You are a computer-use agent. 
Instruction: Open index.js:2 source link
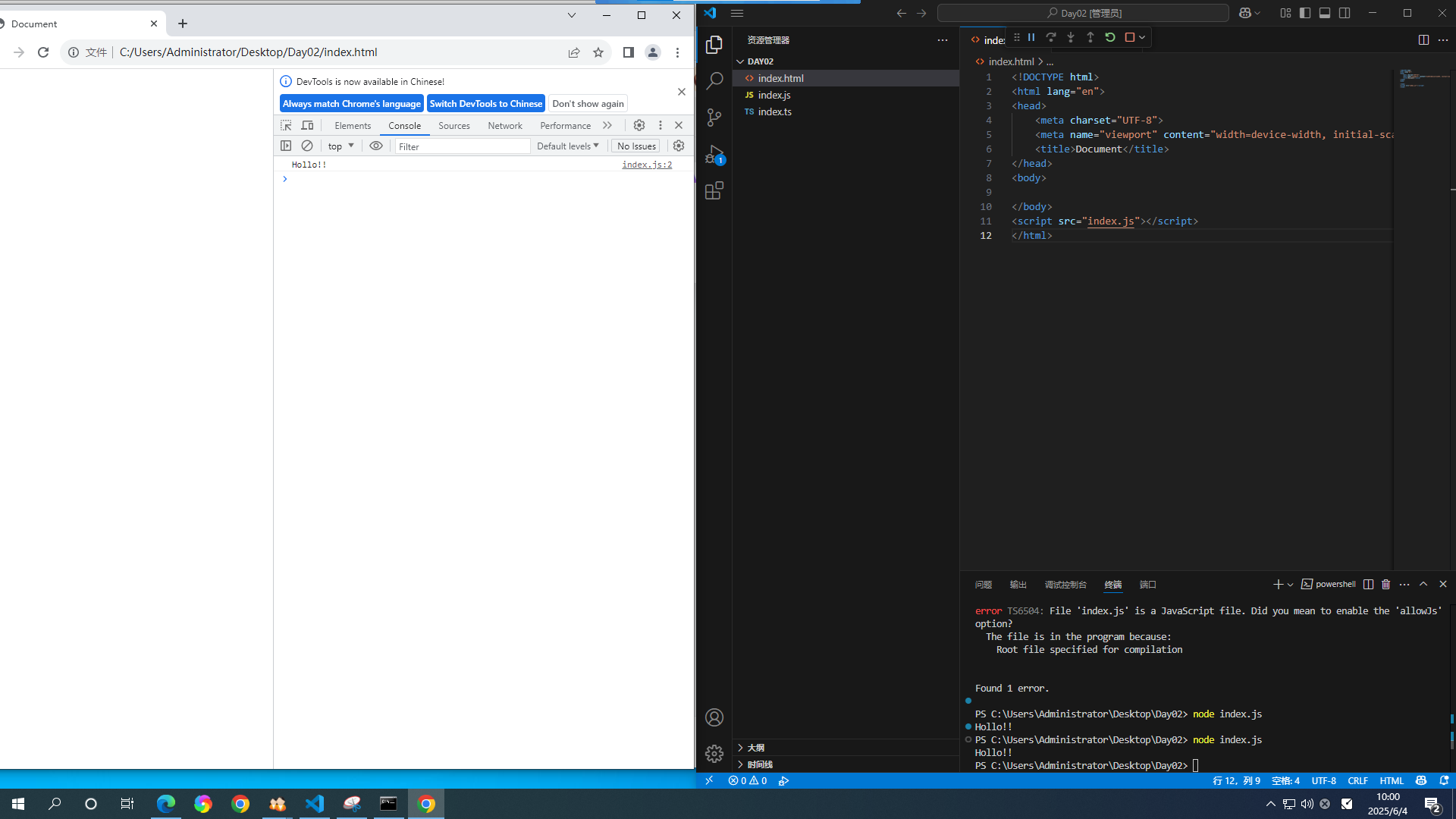[646, 165]
